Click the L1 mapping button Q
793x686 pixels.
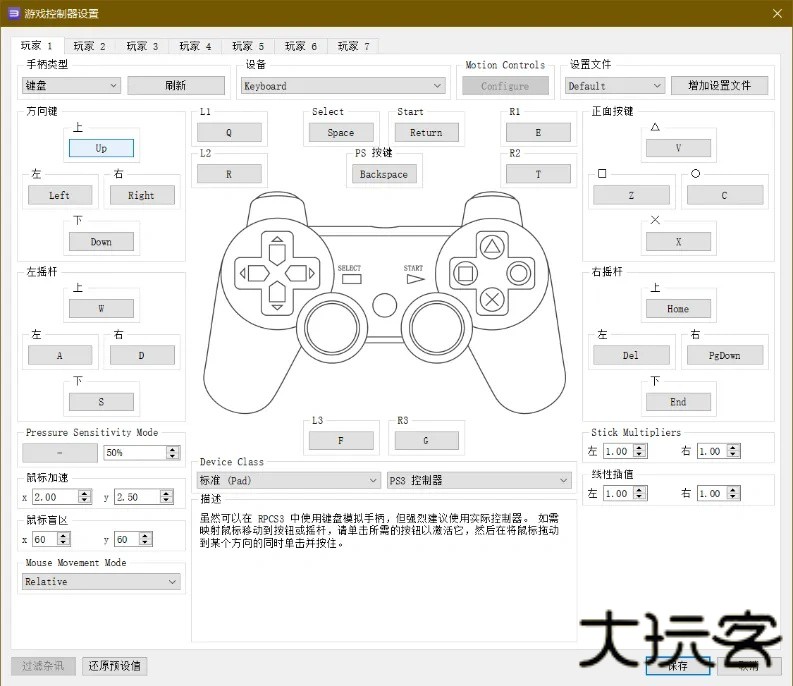pos(229,133)
